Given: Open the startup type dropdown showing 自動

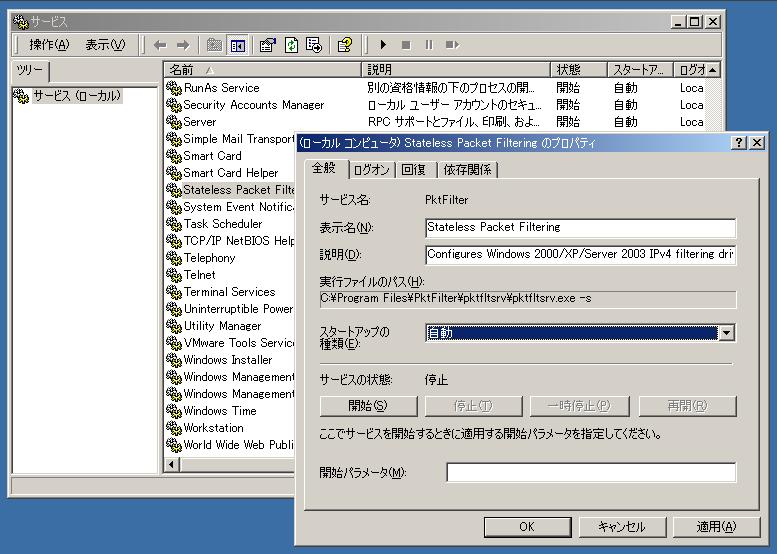Looking at the screenshot, I should [x=726, y=333].
